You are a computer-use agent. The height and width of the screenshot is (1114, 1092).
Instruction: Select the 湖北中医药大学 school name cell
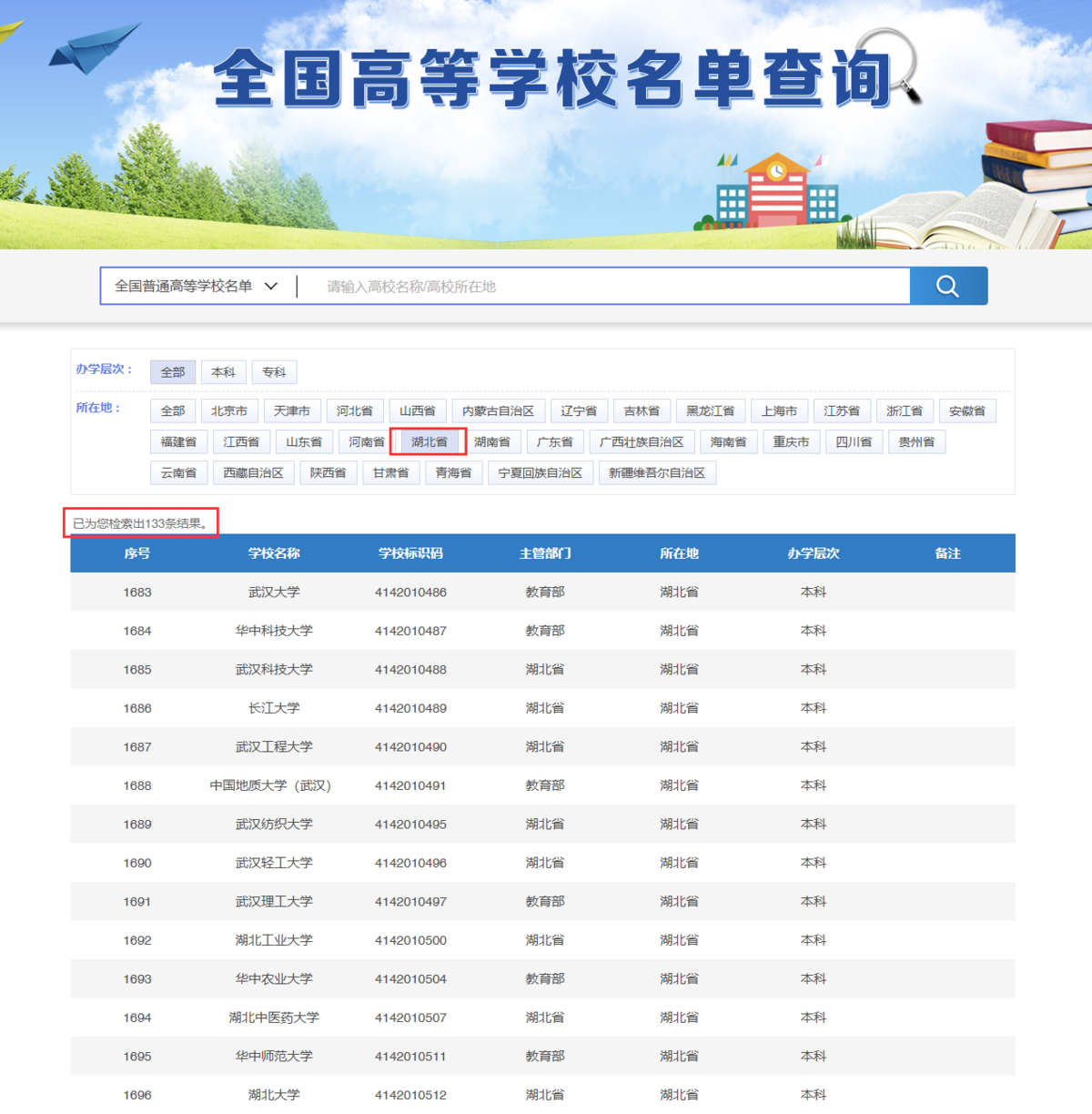tap(274, 1018)
